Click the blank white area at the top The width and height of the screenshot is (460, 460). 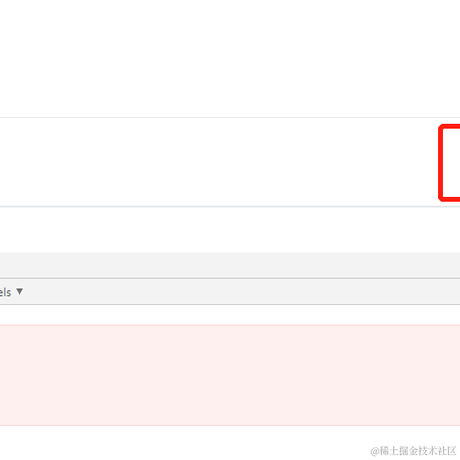(230, 58)
